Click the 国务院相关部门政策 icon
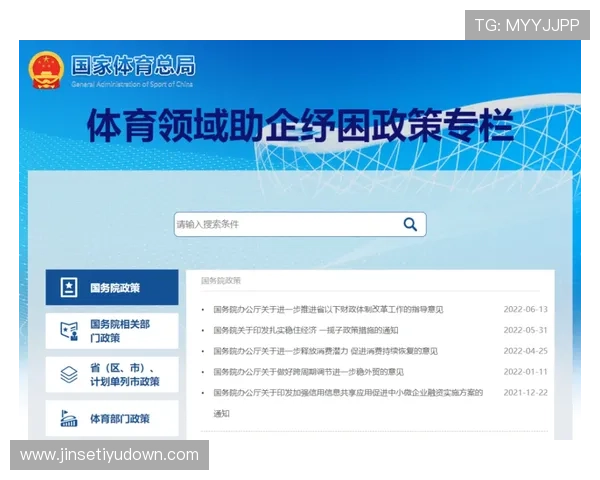Screen dimensions: 600x480 click(x=69, y=331)
